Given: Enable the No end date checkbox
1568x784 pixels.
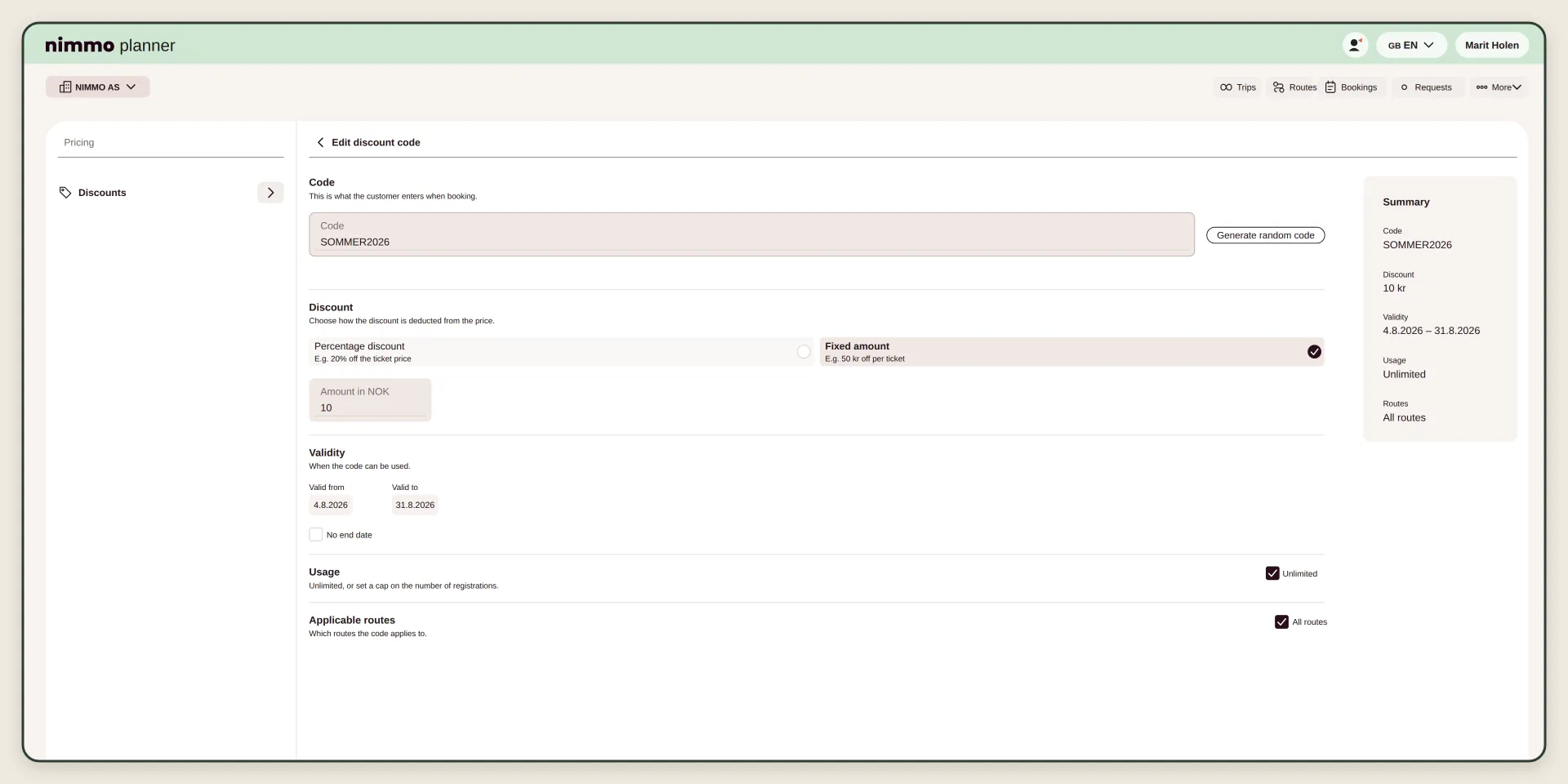Looking at the screenshot, I should coord(316,535).
